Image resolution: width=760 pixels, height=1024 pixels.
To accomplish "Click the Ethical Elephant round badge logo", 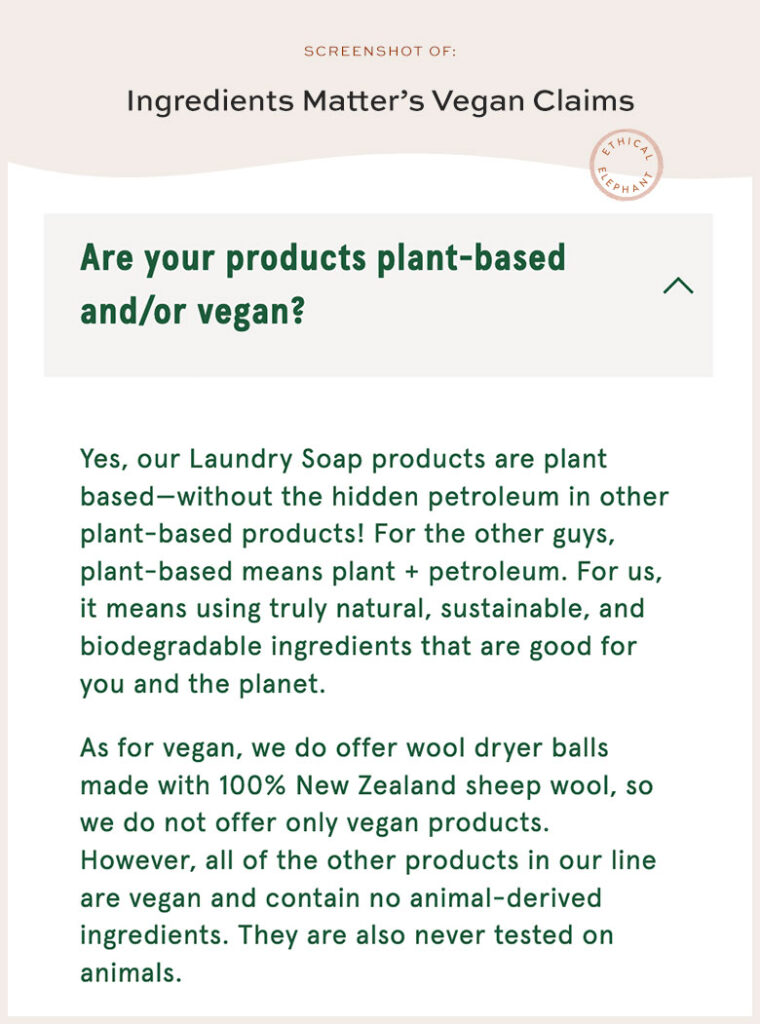I will coord(625,165).
